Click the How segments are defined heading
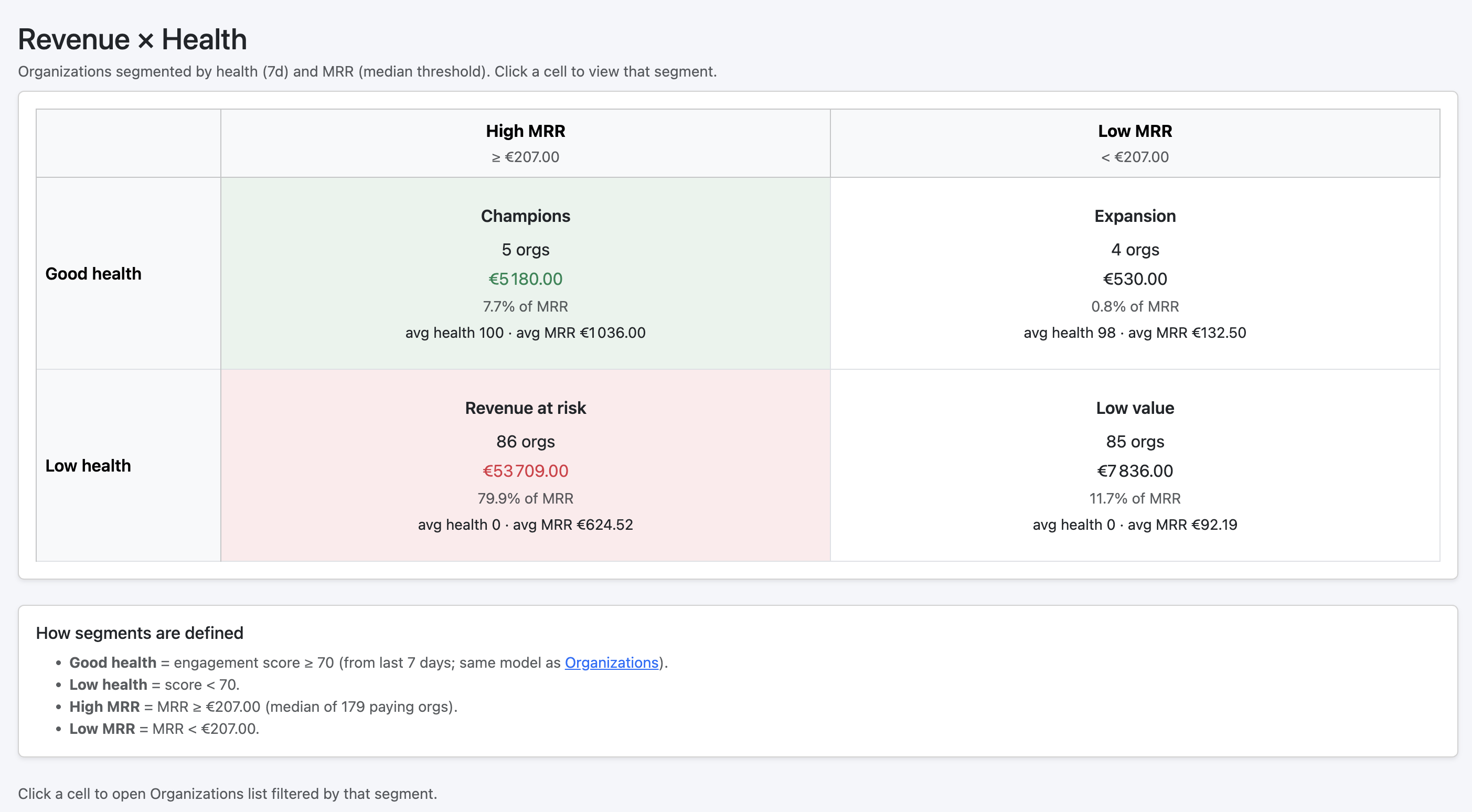Viewport: 1472px width, 812px height. (x=140, y=633)
